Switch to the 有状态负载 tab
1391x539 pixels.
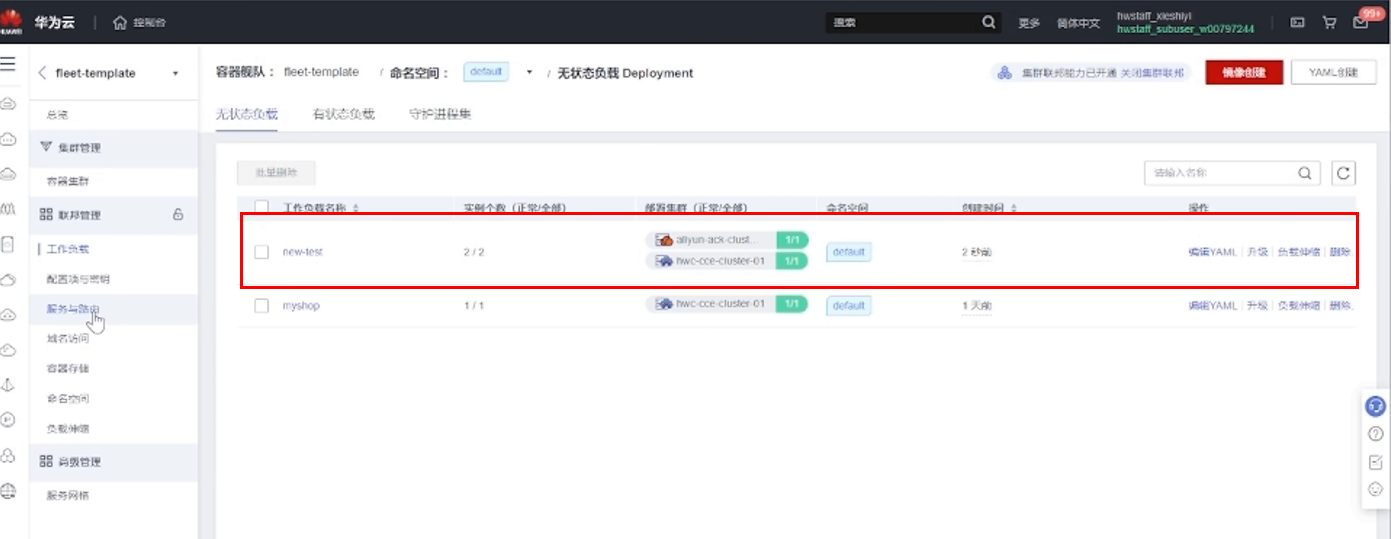(343, 114)
